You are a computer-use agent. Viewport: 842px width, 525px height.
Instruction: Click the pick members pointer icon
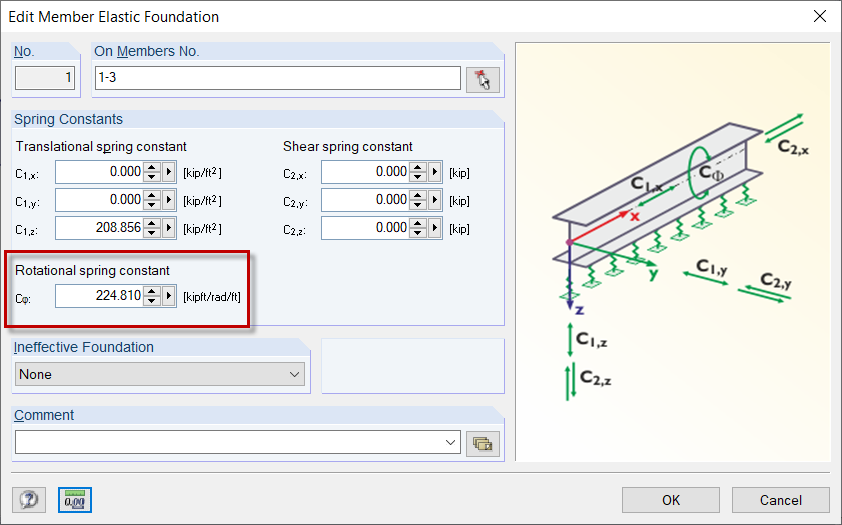coord(482,80)
